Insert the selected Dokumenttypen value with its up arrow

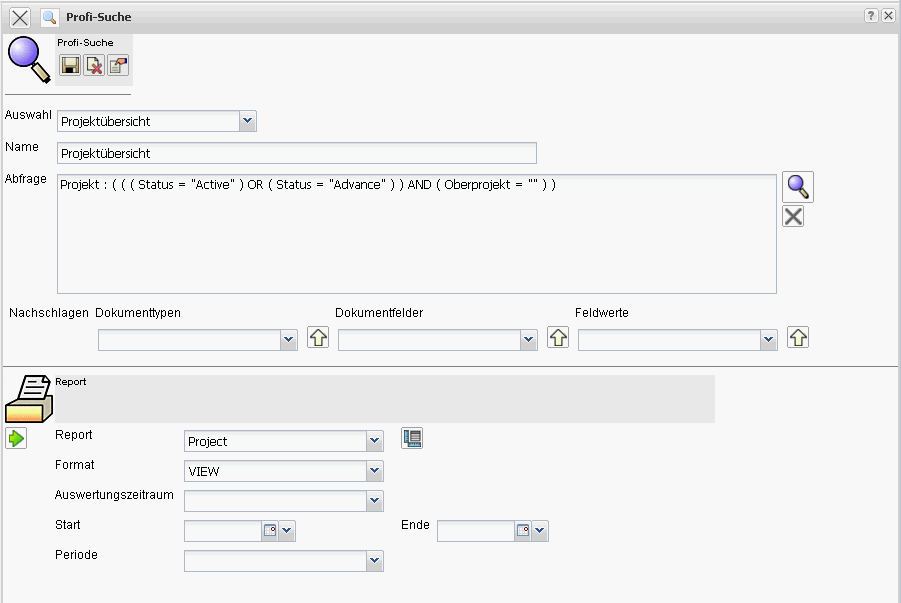317,338
